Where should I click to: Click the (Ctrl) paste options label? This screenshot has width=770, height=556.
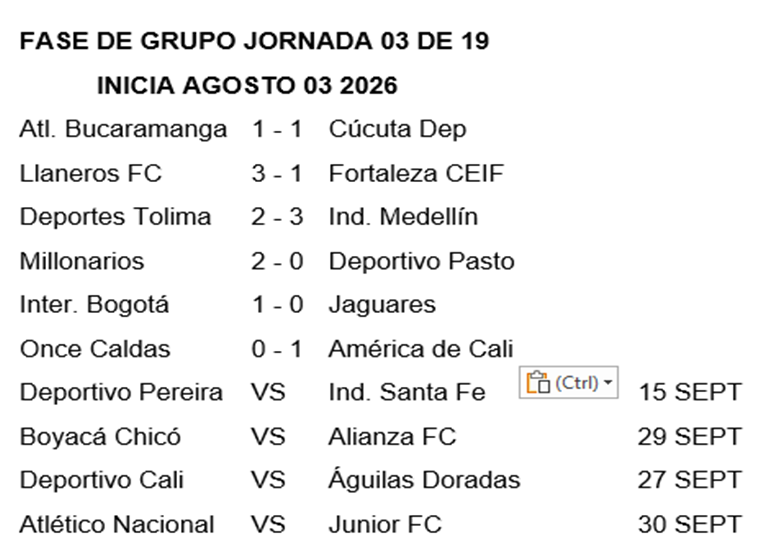point(577,382)
